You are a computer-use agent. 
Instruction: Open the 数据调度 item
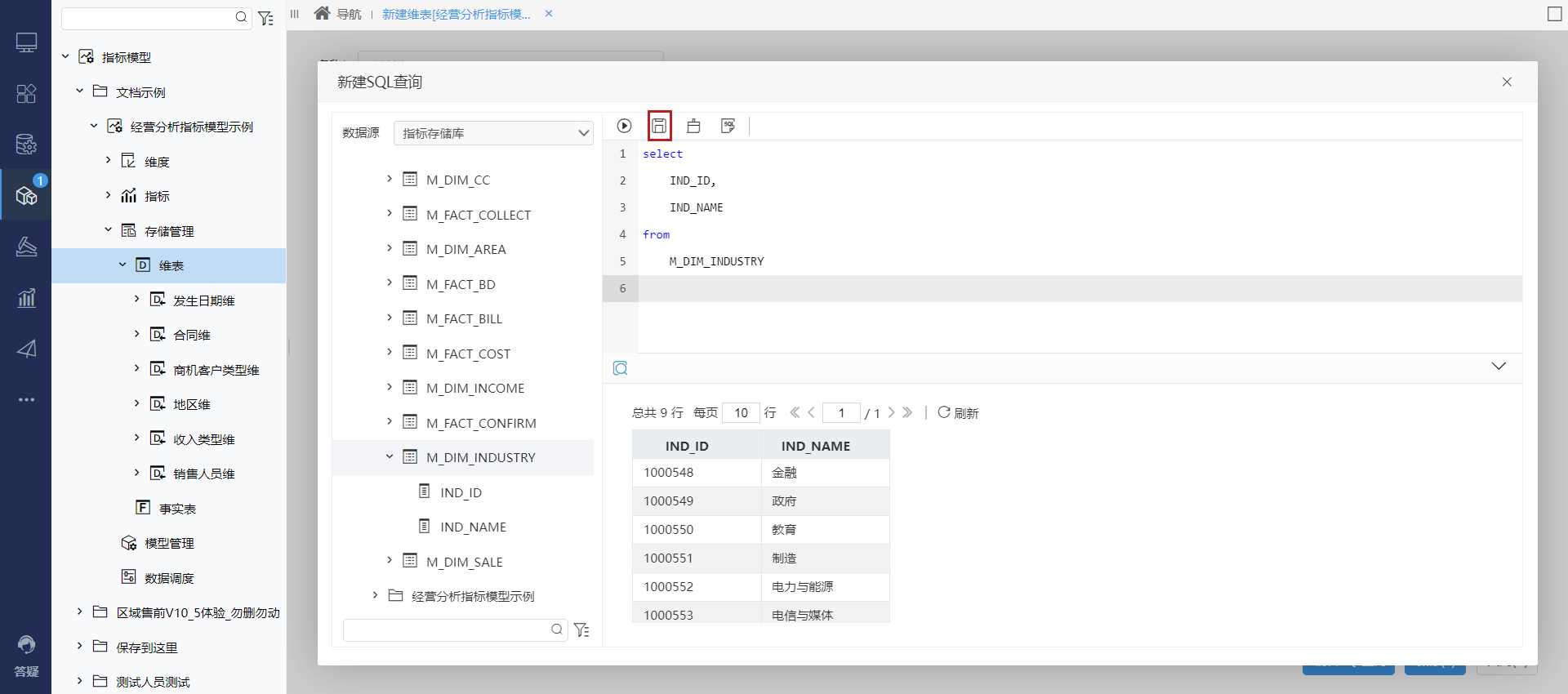point(169,578)
